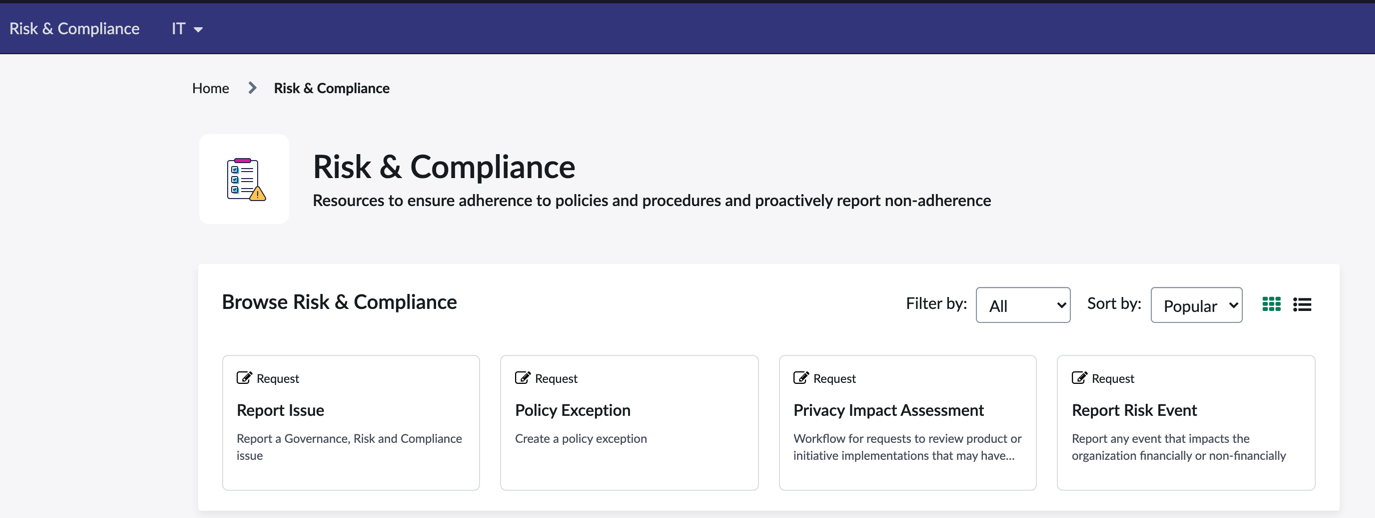Open the Report Issue title

[x=280, y=410]
